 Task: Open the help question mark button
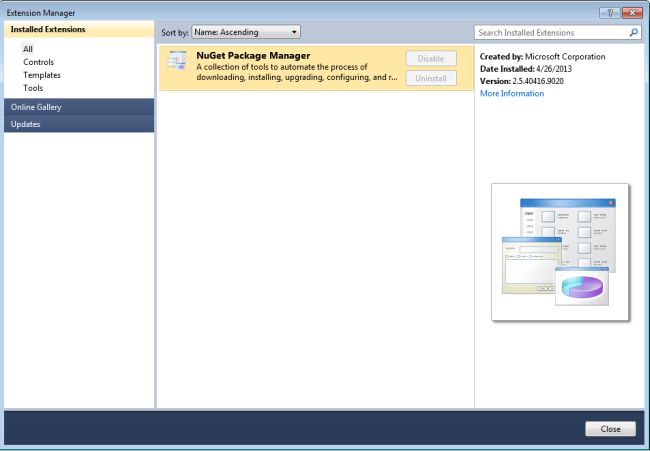pyautogui.click(x=610, y=13)
